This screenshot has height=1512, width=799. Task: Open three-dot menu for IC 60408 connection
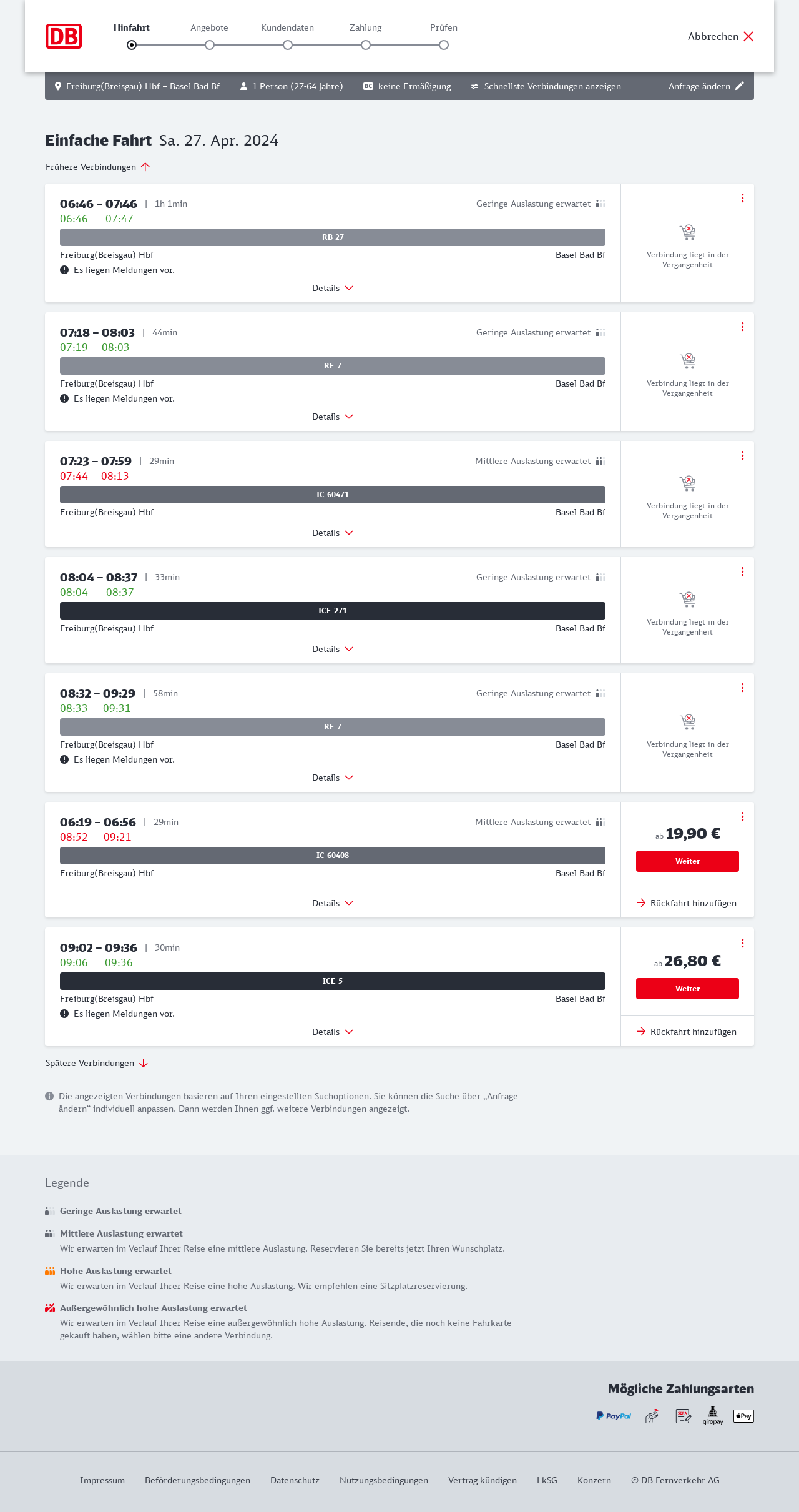point(742,816)
